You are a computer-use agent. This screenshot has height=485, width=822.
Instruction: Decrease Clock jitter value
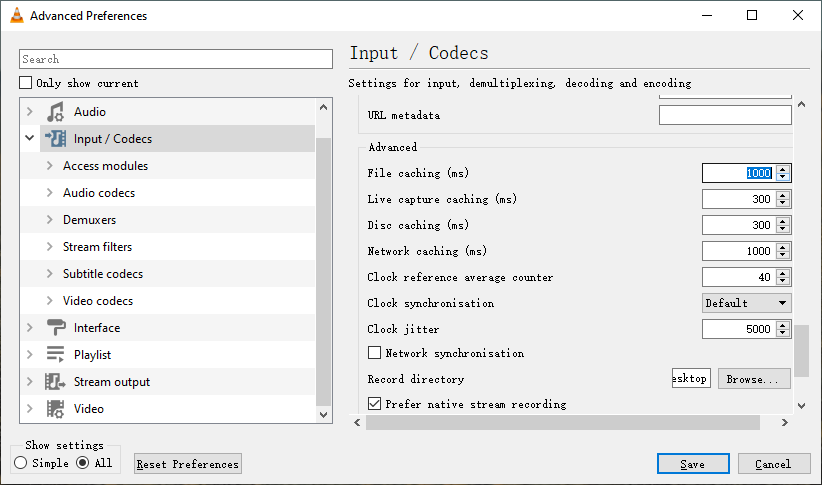783,333
